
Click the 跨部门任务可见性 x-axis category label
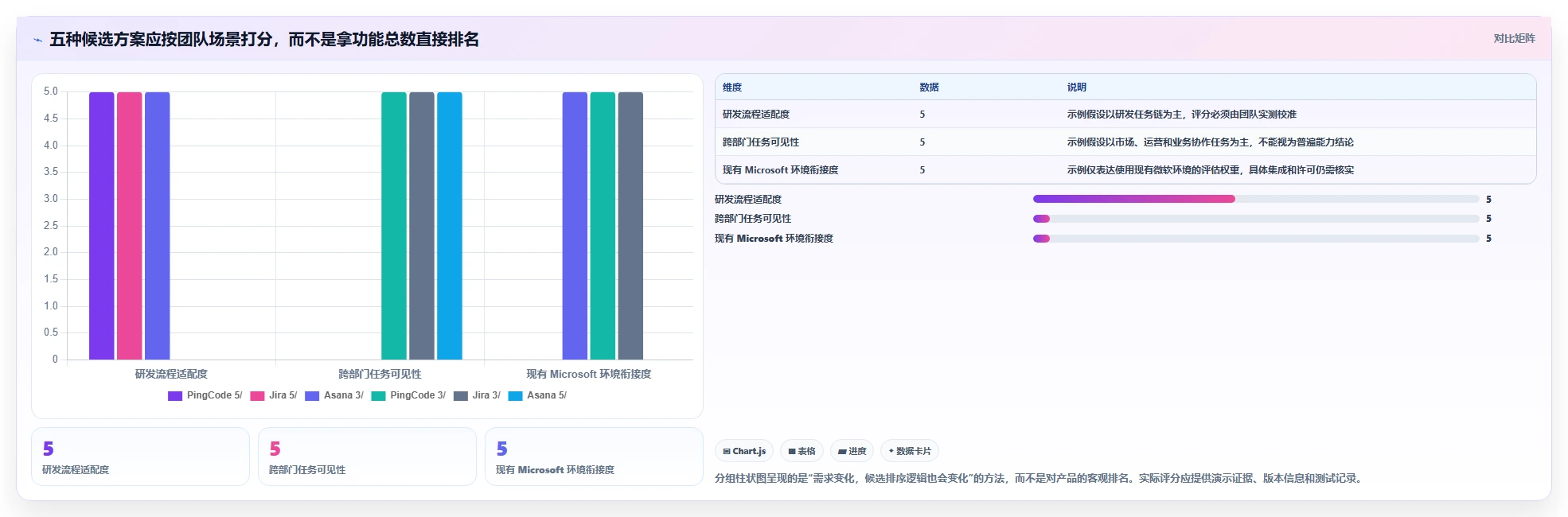click(380, 374)
